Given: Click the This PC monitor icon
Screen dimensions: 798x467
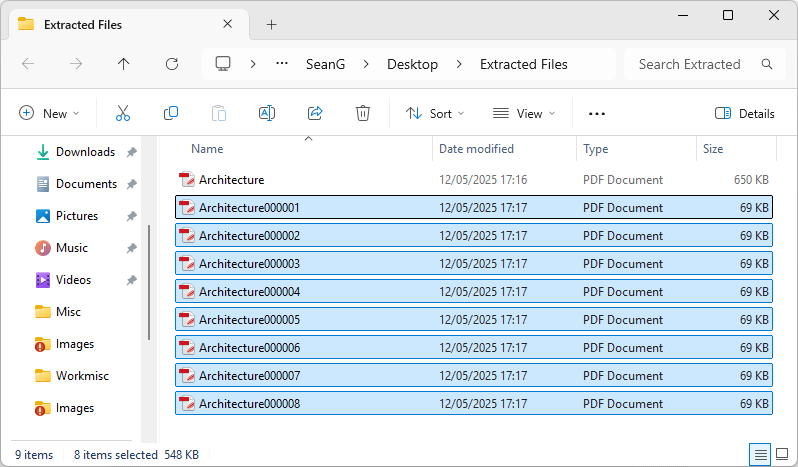Looking at the screenshot, I should point(223,64).
